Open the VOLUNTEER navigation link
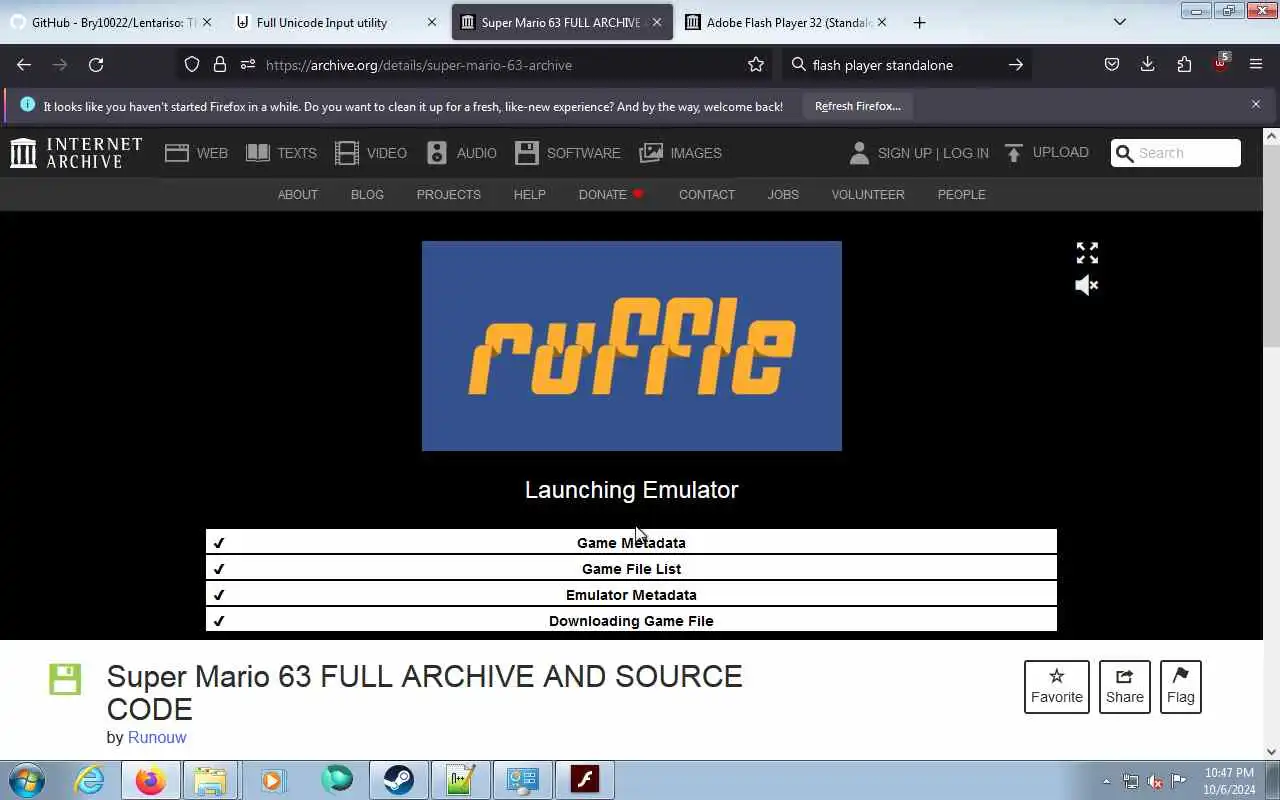1280x800 pixels. 868,195
